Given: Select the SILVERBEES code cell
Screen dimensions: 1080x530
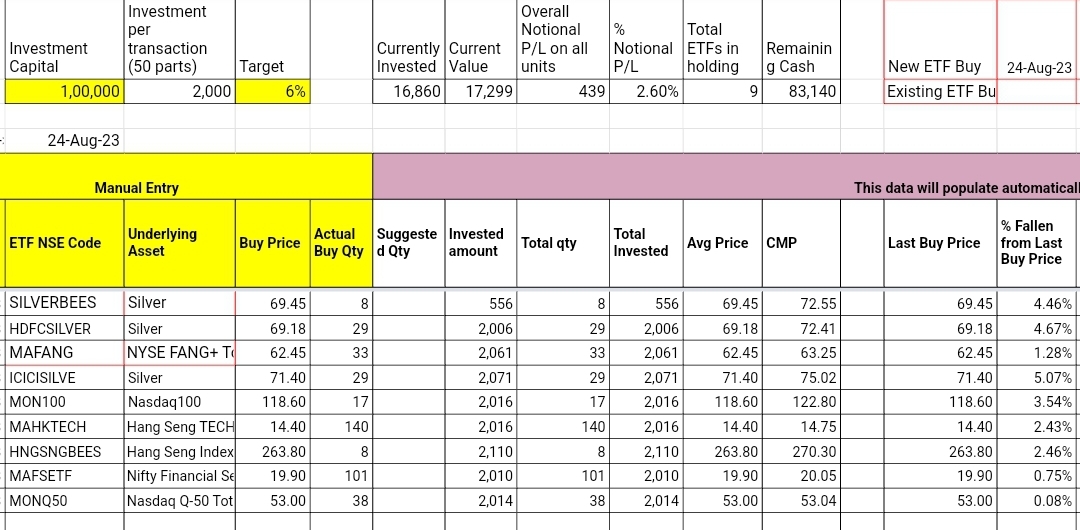Looking at the screenshot, I should click(65, 303).
